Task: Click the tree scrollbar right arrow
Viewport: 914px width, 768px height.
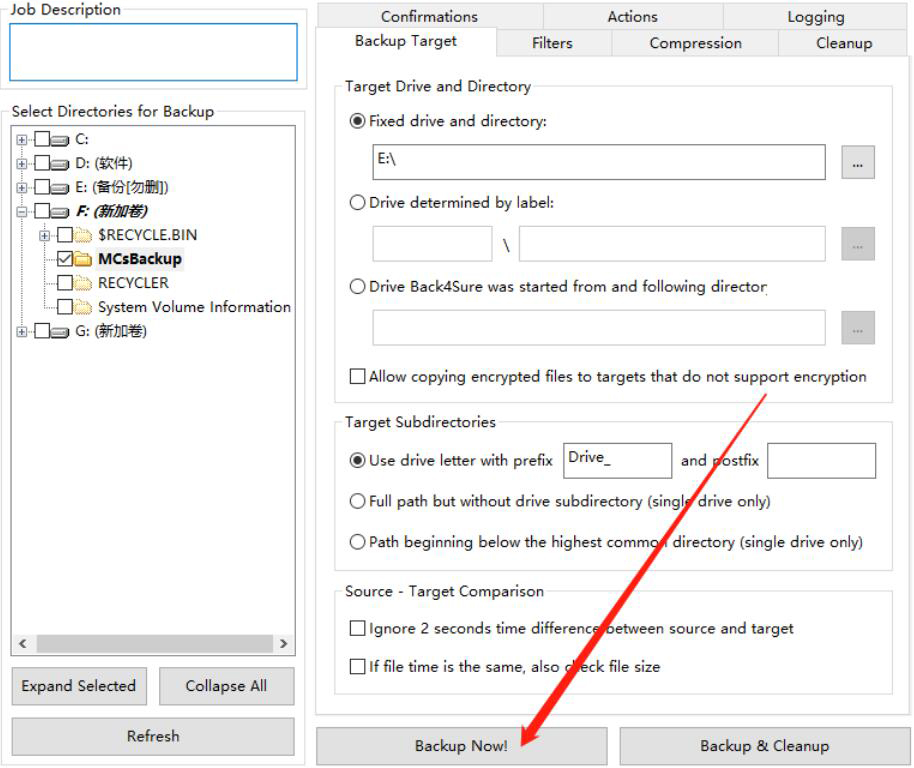Action: [x=284, y=643]
